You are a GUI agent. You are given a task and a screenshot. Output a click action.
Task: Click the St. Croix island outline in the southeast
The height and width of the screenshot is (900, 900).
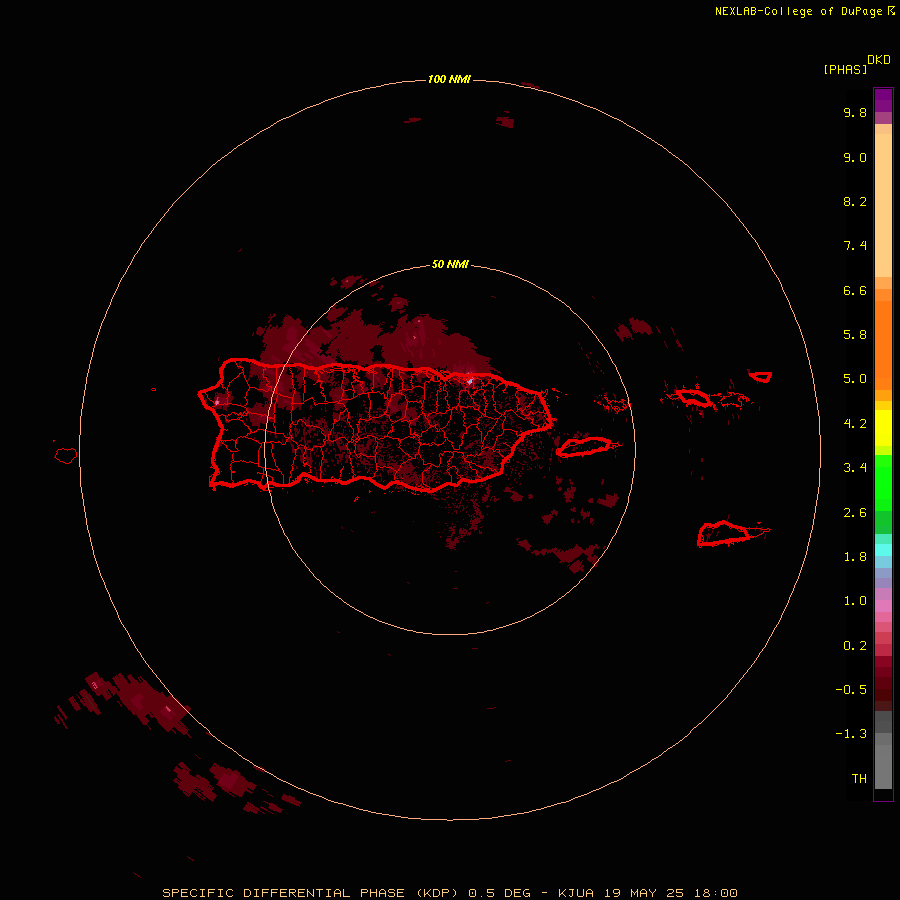(724, 533)
